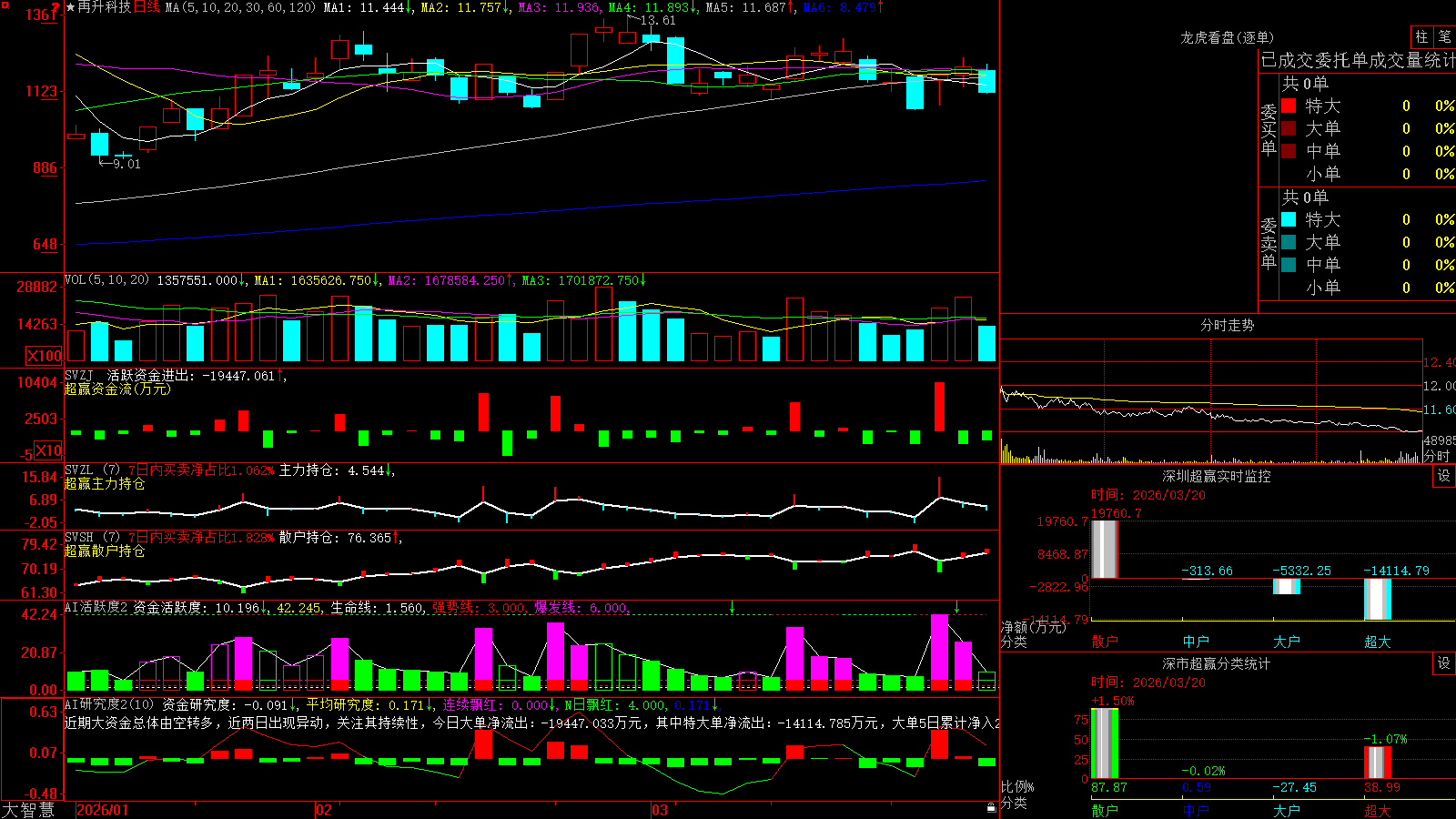Click the 已成交委托单成交量统计 header
1456x819 pixels.
coord(1358,60)
